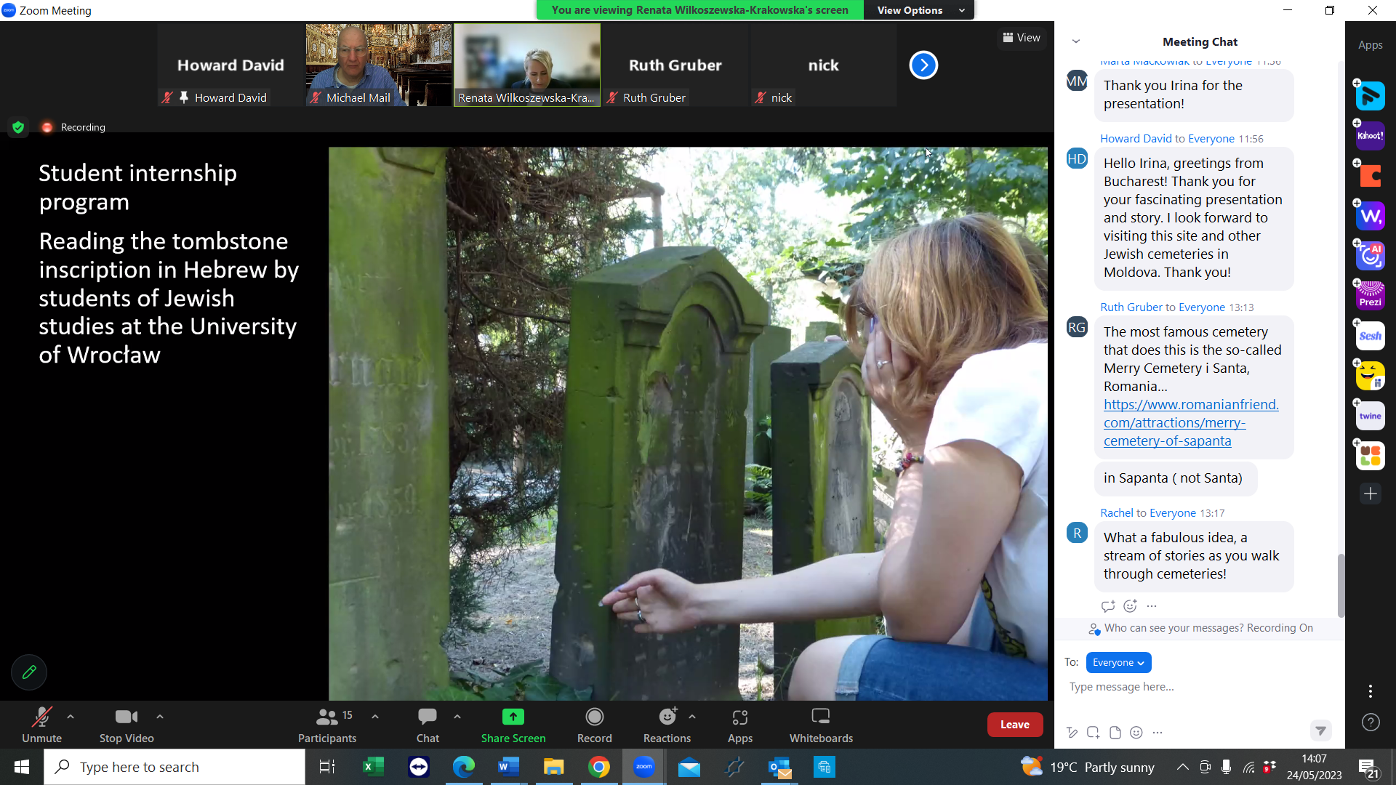Screen dimensions: 1396x786
Task: Click Howard David sender name in chat
Action: [1136, 139]
